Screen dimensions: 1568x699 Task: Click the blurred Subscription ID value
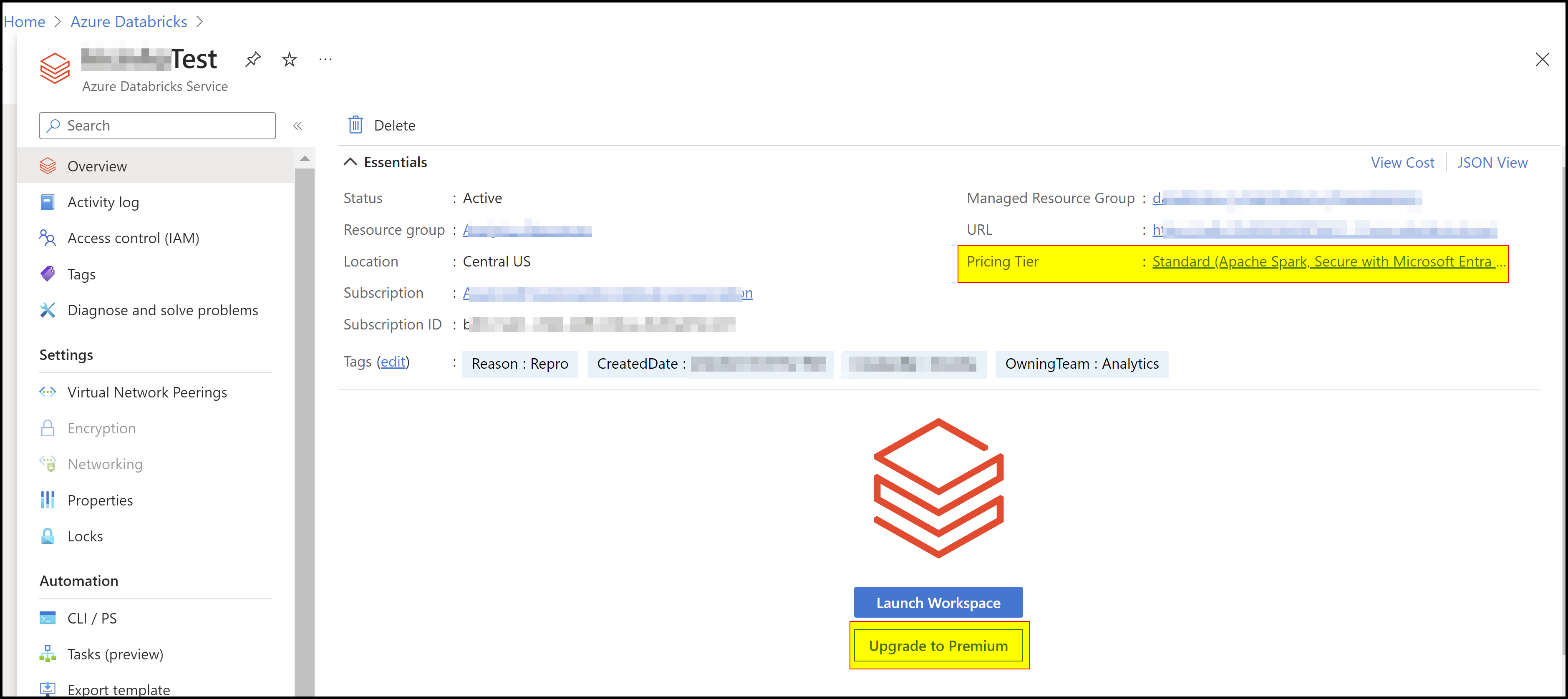599,325
